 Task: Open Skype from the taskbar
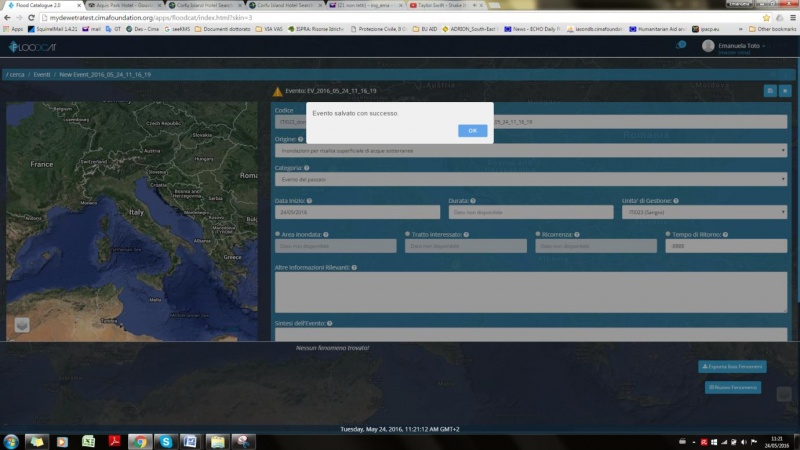pos(166,441)
